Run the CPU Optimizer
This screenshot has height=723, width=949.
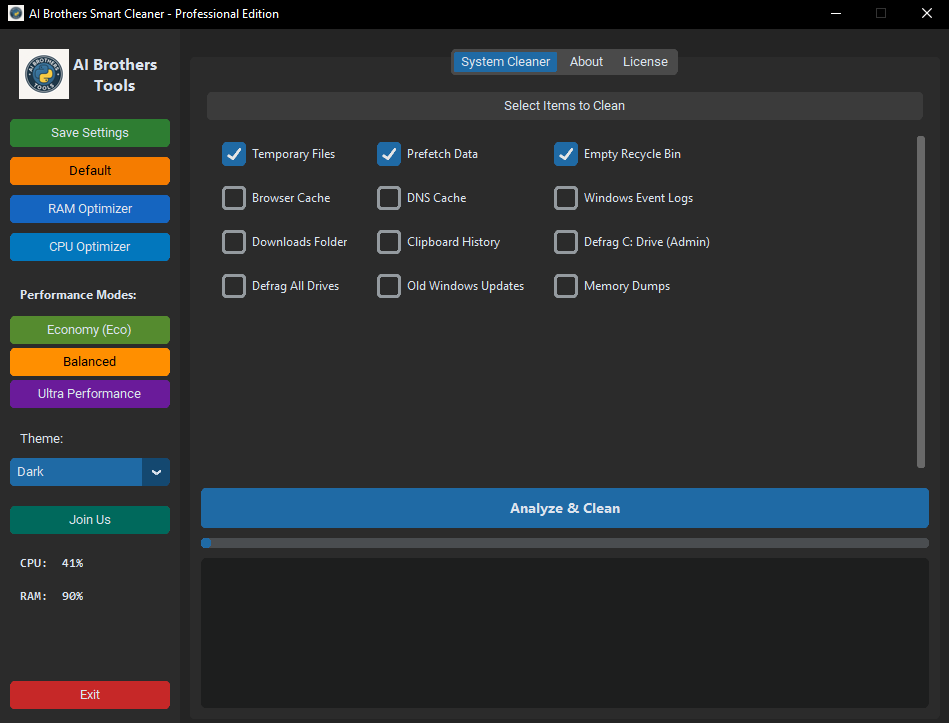click(90, 247)
